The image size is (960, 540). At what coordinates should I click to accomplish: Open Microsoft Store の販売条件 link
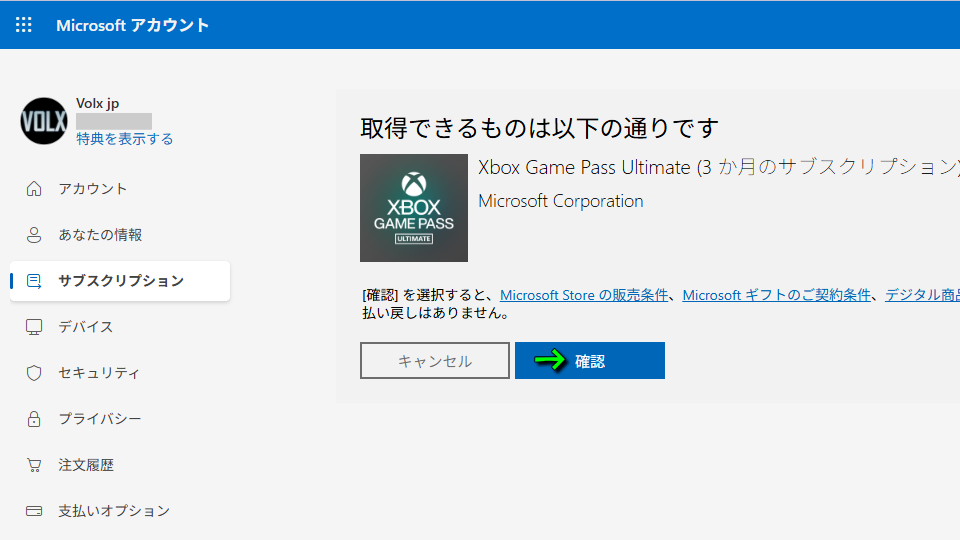(x=584, y=295)
